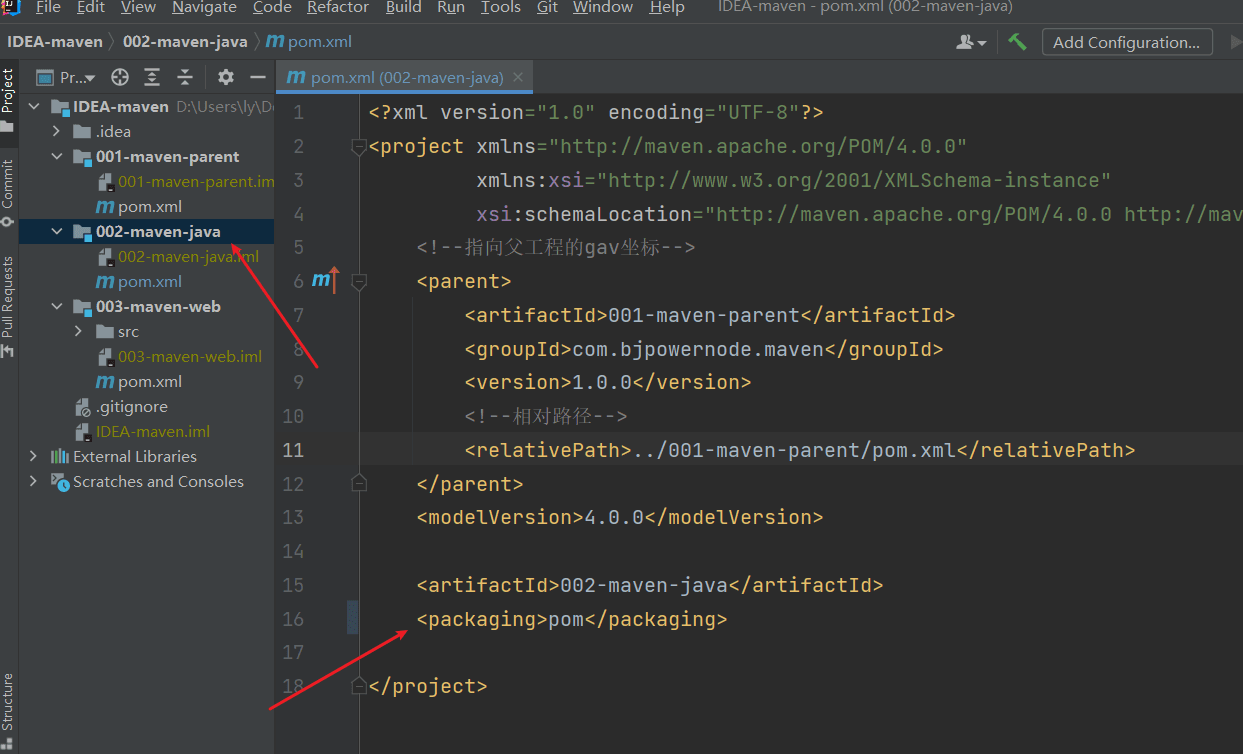Expand the .idea folder arrow
The width and height of the screenshot is (1243, 754).
click(x=58, y=132)
